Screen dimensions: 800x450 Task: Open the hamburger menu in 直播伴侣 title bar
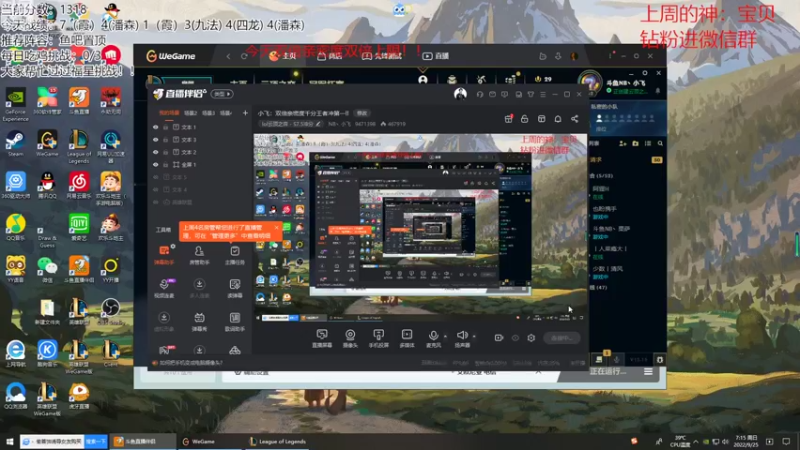coord(543,94)
